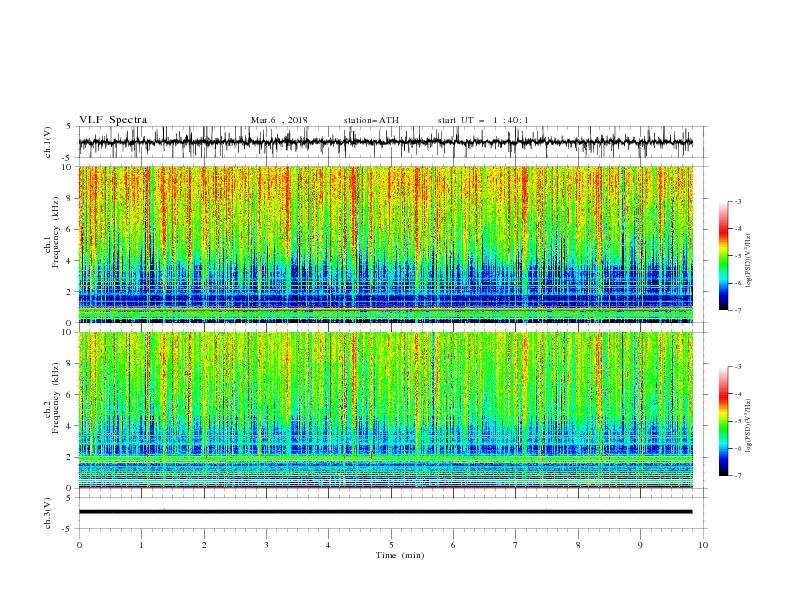Viewport: 792px width, 612px height.
Task: Select the "start UT = 1 :40: 1" text
Action: [x=483, y=120]
